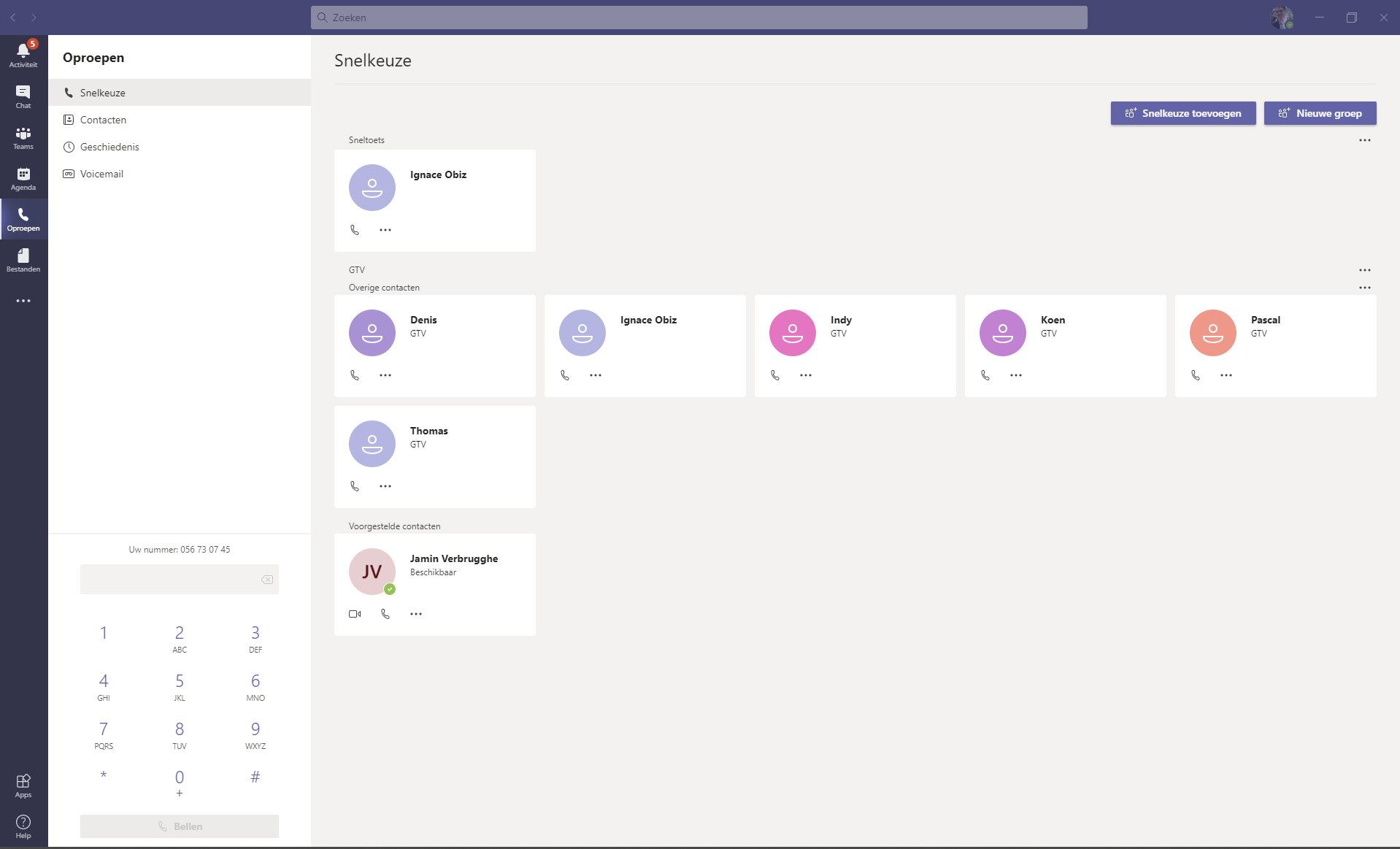Click the Zoeken search field

coord(699,18)
